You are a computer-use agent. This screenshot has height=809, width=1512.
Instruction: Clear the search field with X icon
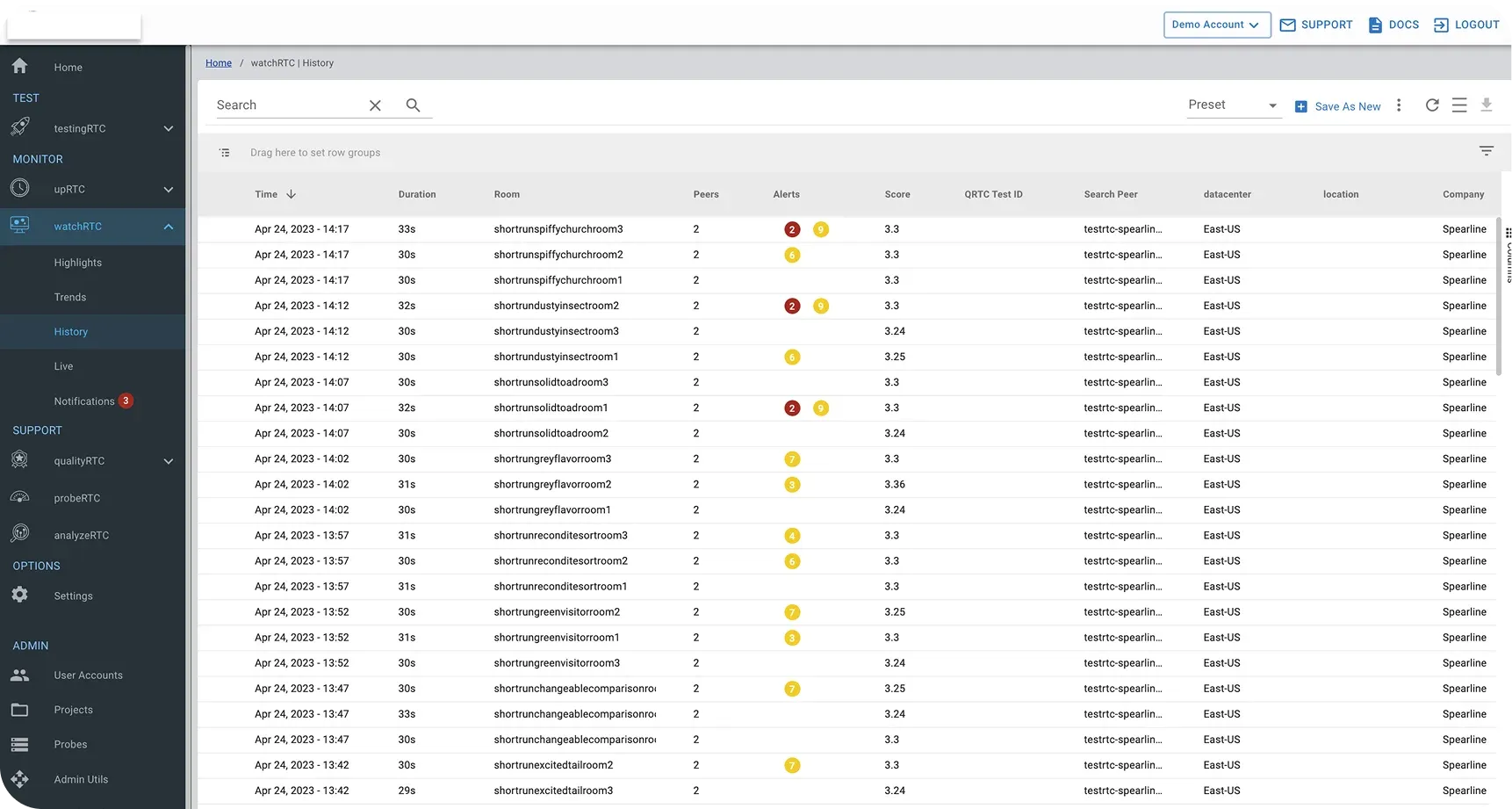pyautogui.click(x=375, y=105)
